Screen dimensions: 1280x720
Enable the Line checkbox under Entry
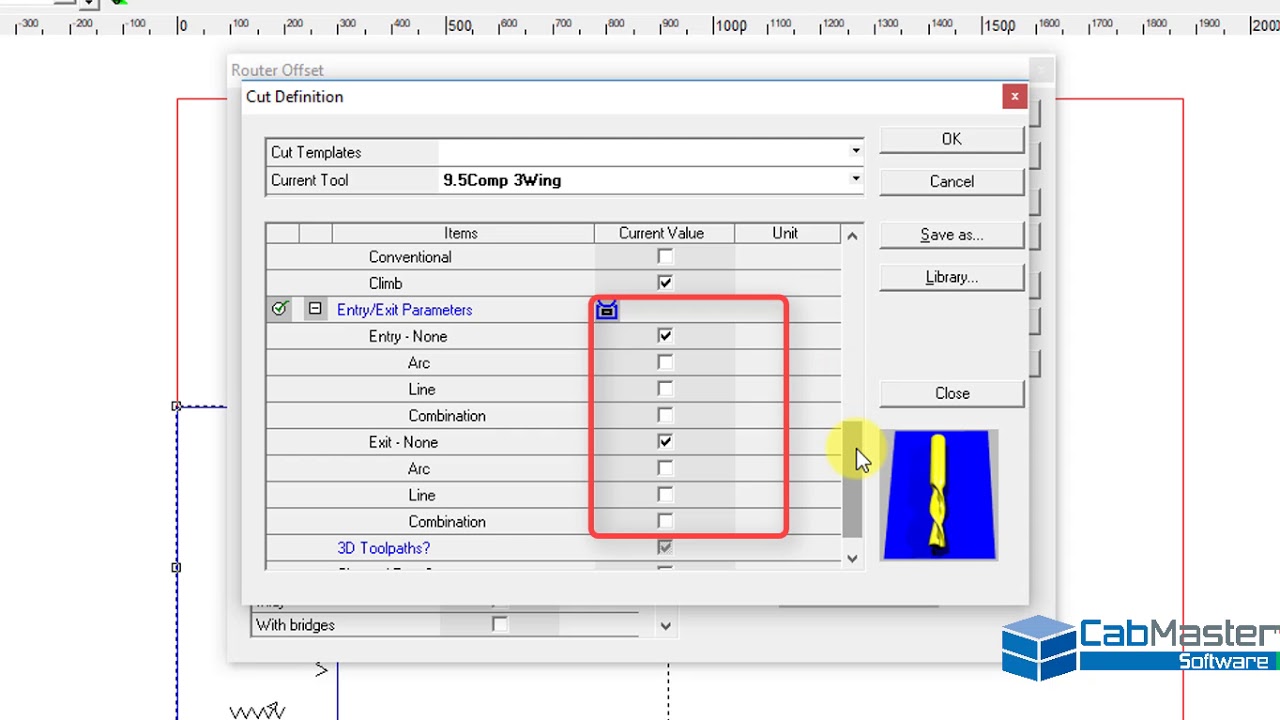[x=665, y=389]
